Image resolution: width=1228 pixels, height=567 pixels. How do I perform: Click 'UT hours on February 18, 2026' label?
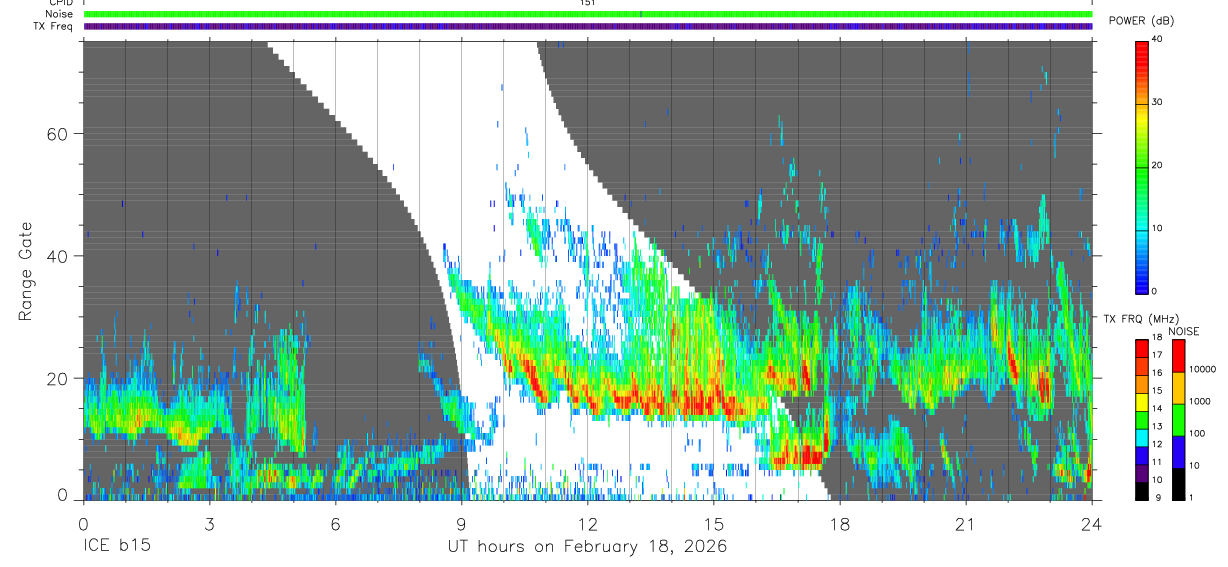coord(587,547)
